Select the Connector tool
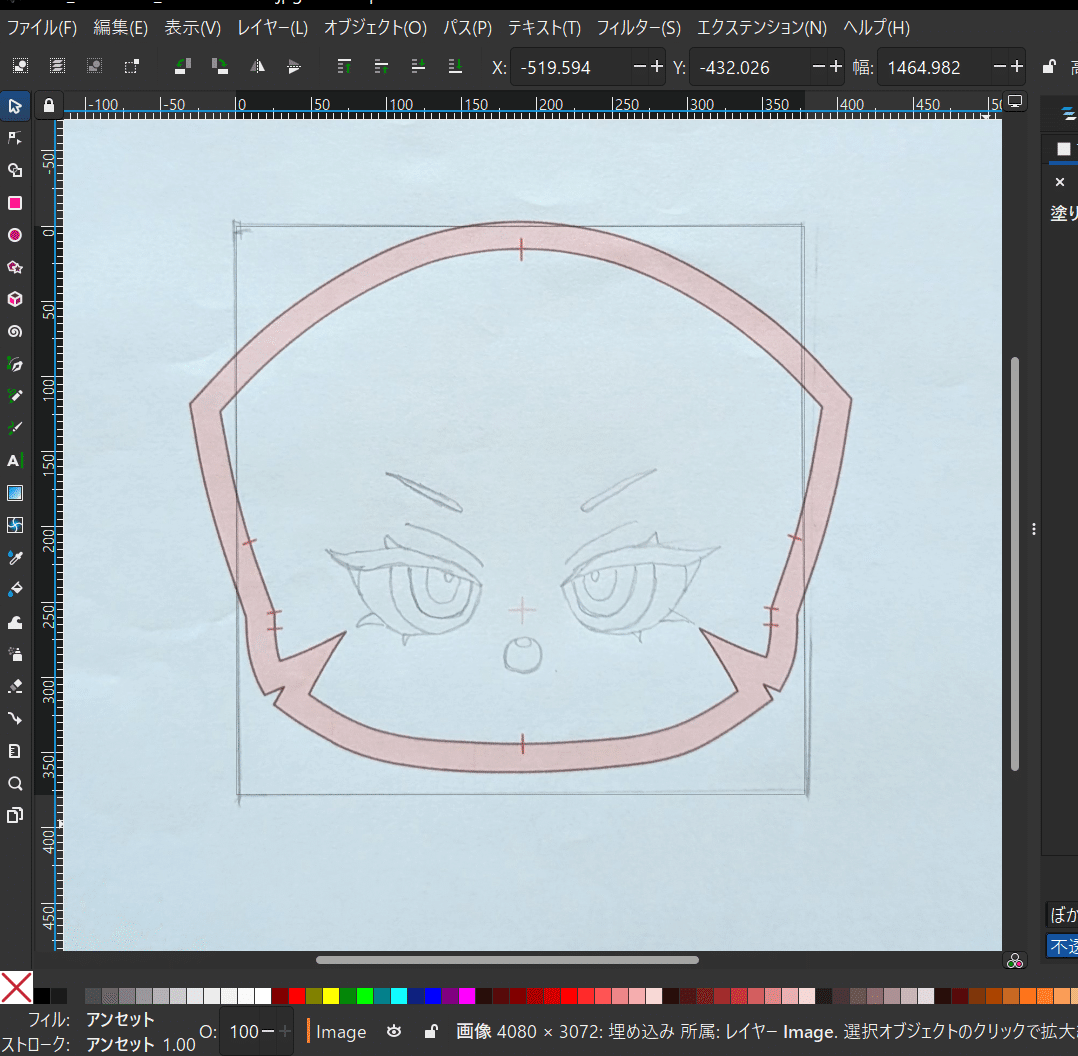This screenshot has height=1056, width=1078. 14,718
